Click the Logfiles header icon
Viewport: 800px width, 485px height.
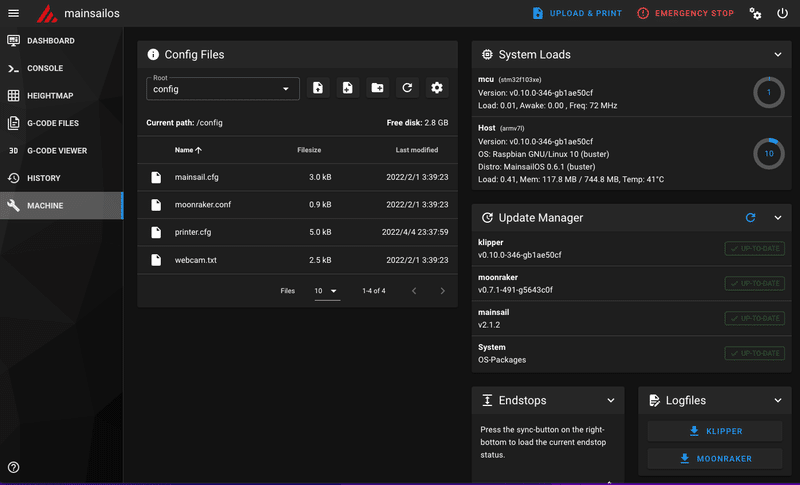click(x=654, y=400)
